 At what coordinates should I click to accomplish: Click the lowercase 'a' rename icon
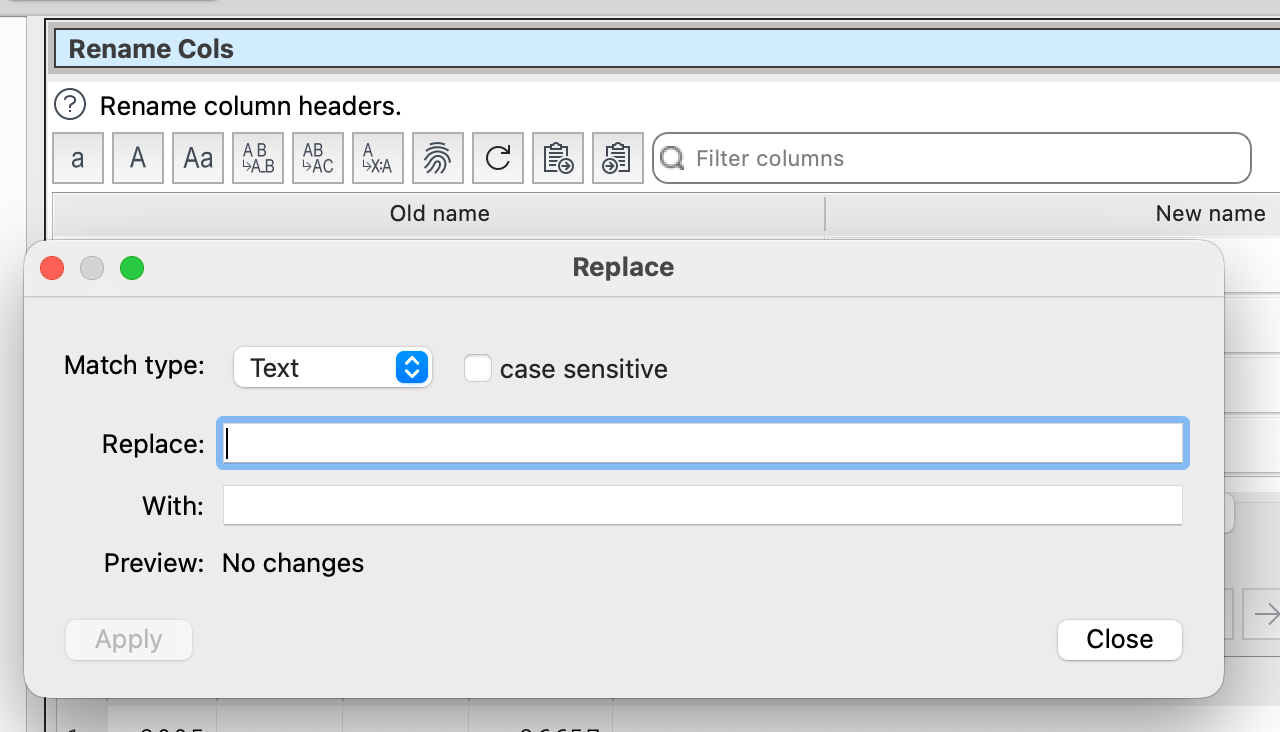(x=78, y=159)
